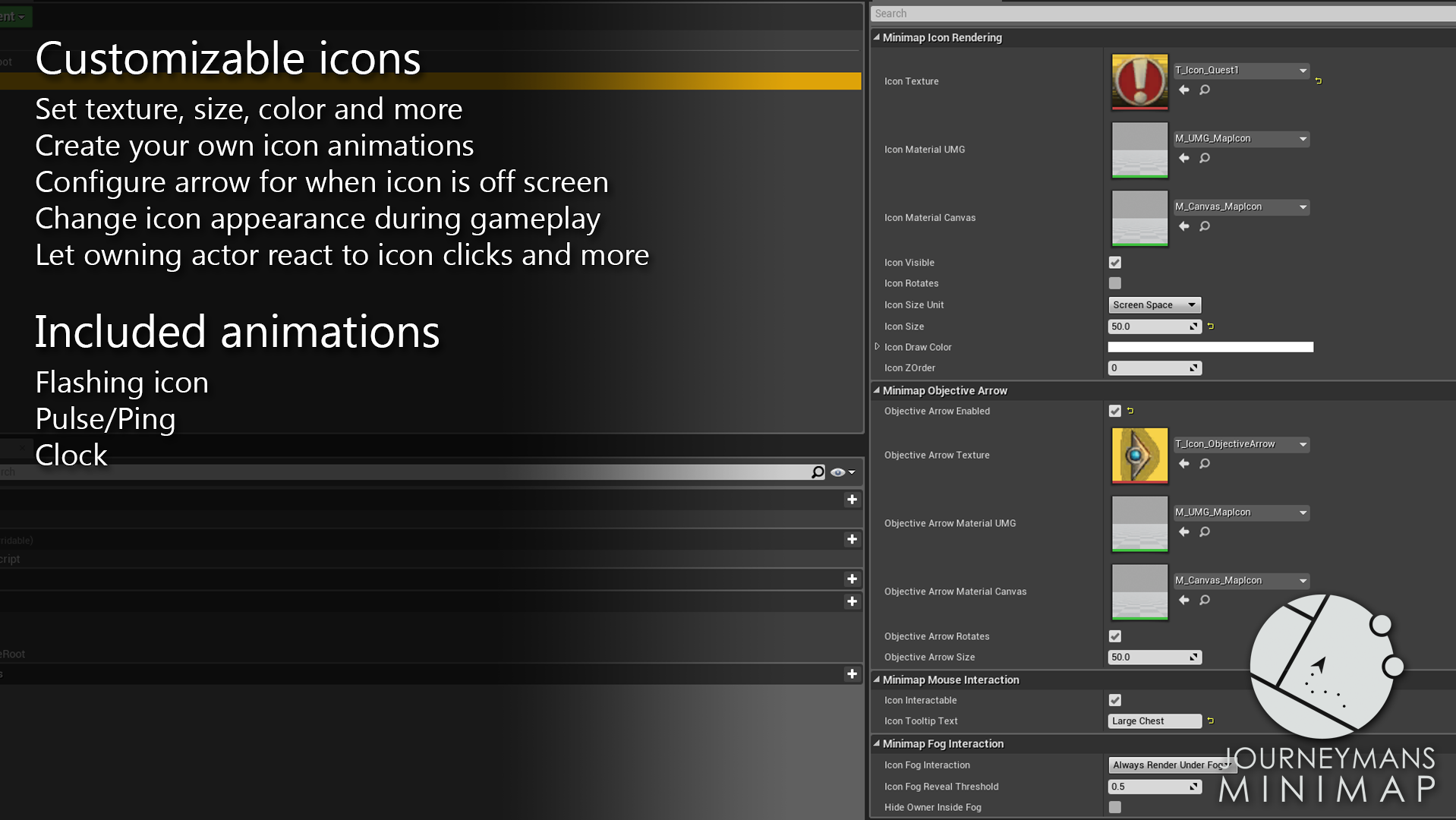
Task: Collapse the Minimap Icon Rendering section header
Action: 877,37
